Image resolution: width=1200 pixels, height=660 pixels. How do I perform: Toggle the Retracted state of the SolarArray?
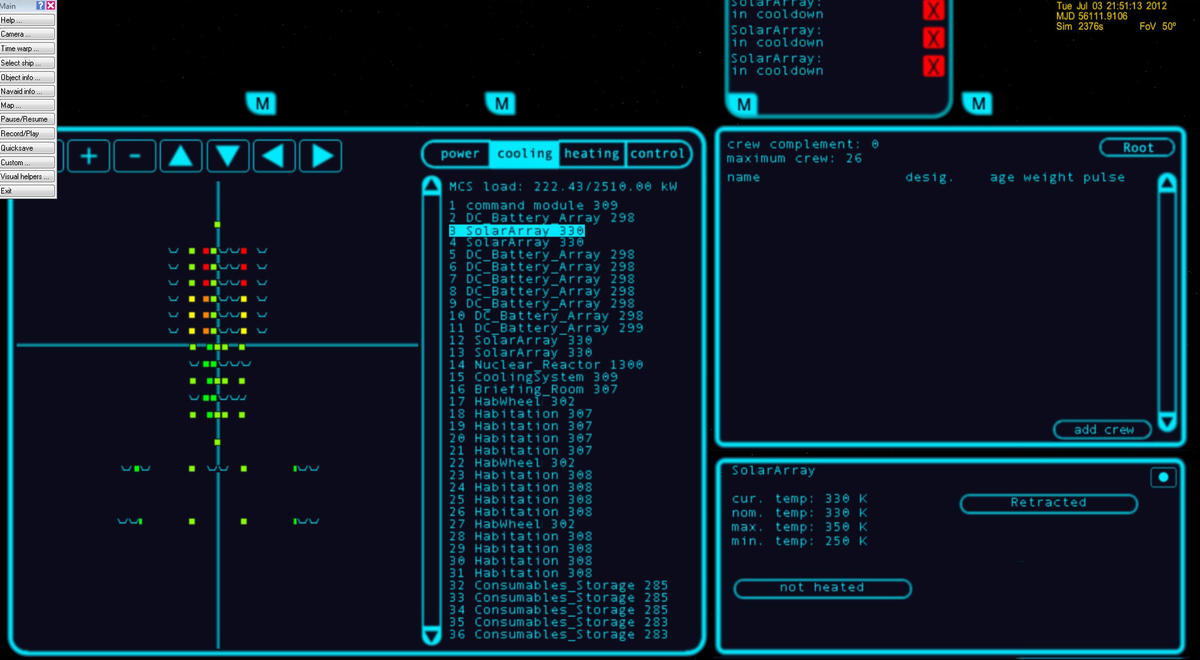coord(1048,503)
